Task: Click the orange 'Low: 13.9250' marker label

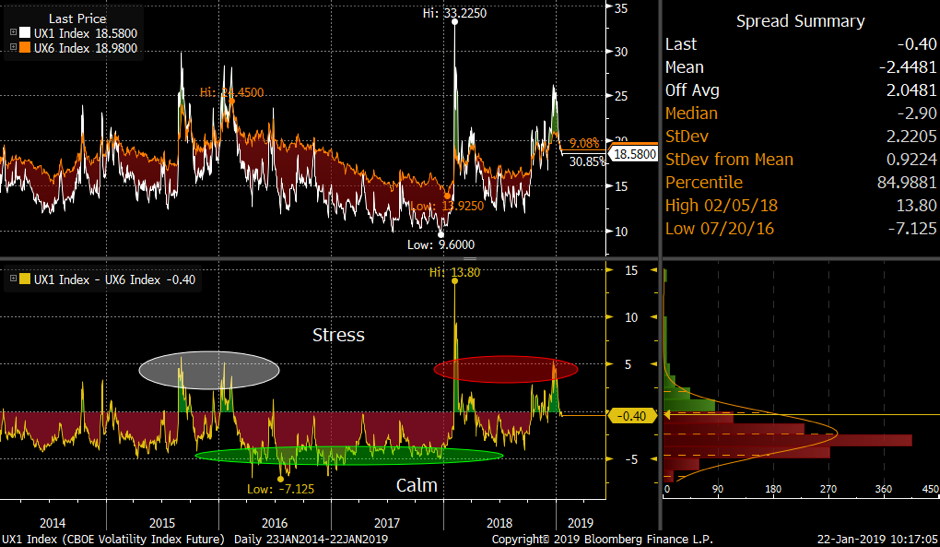Action: point(447,206)
